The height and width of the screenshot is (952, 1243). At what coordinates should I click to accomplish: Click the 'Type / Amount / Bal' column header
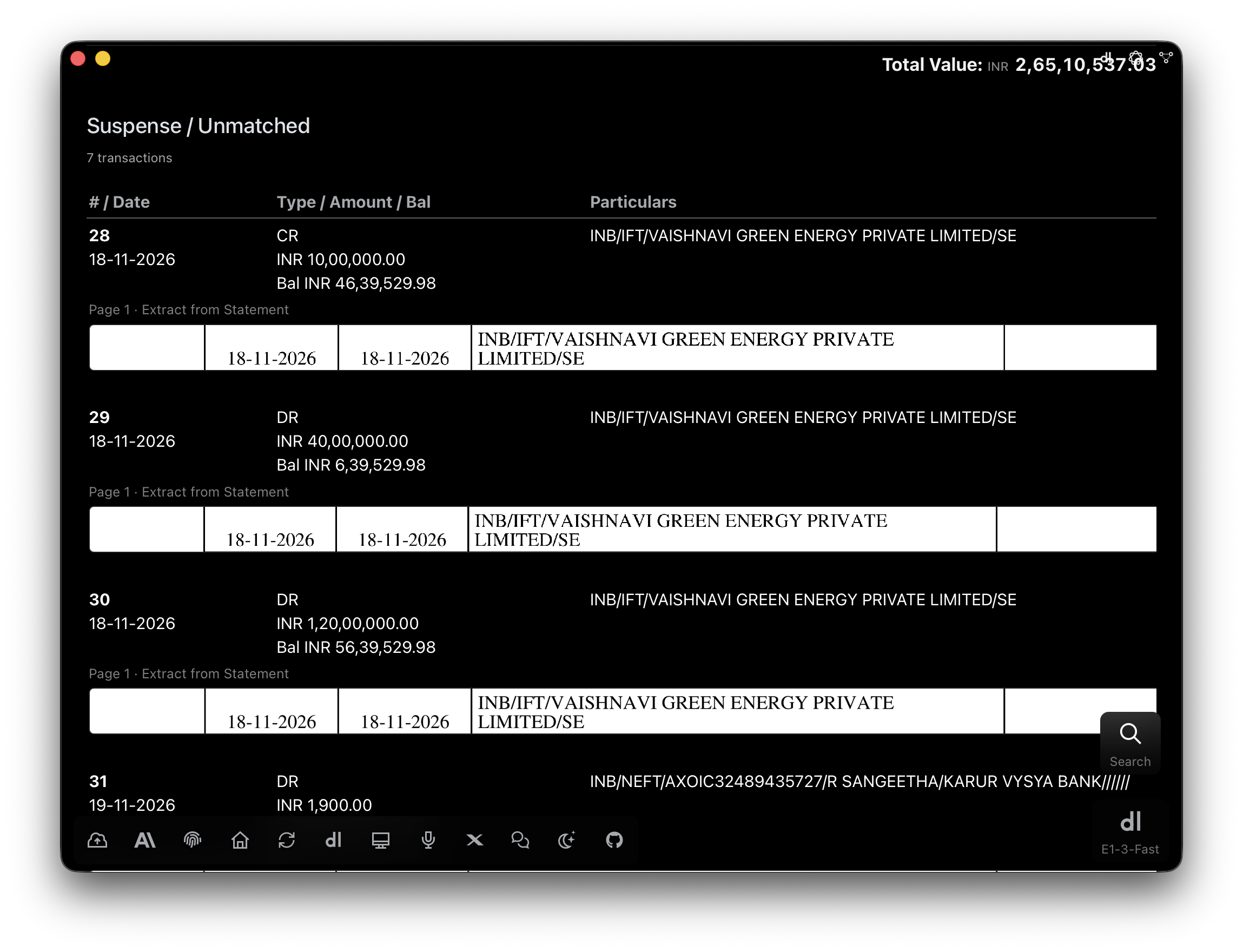point(354,202)
